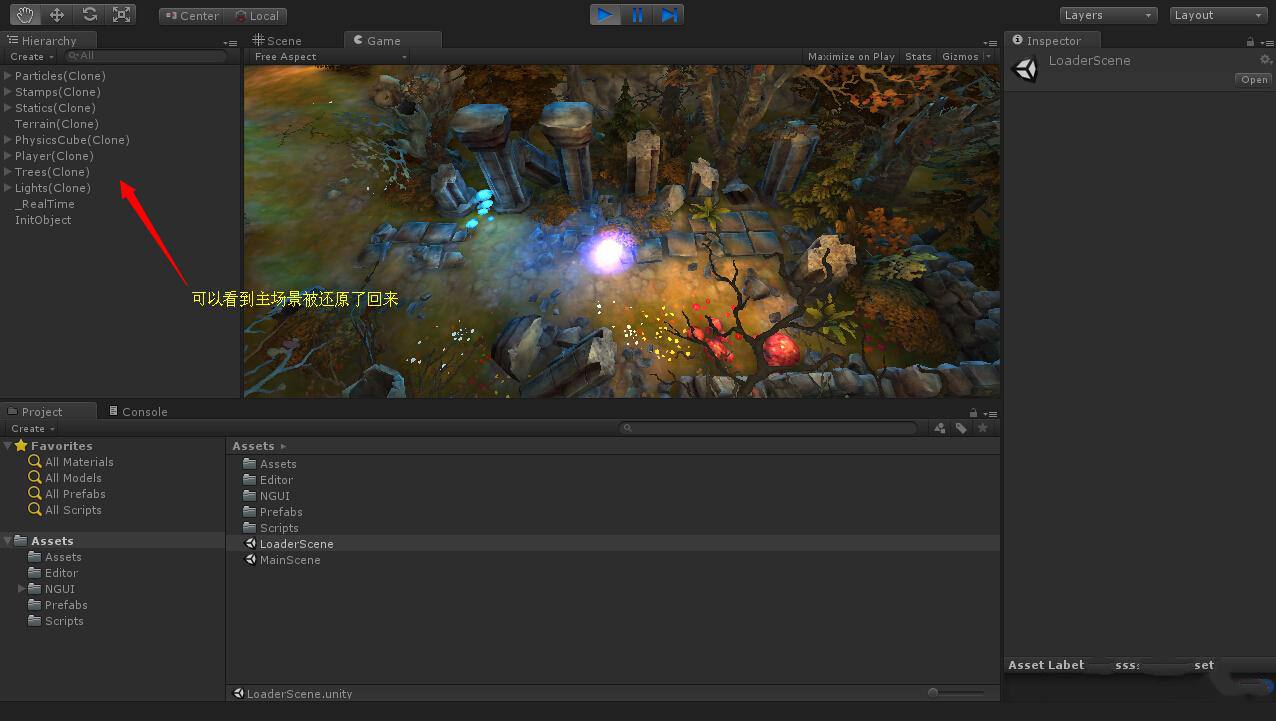Screen dimensions: 1276x721
Task: Switch to the Hierarchy tab
Action: 48,40
